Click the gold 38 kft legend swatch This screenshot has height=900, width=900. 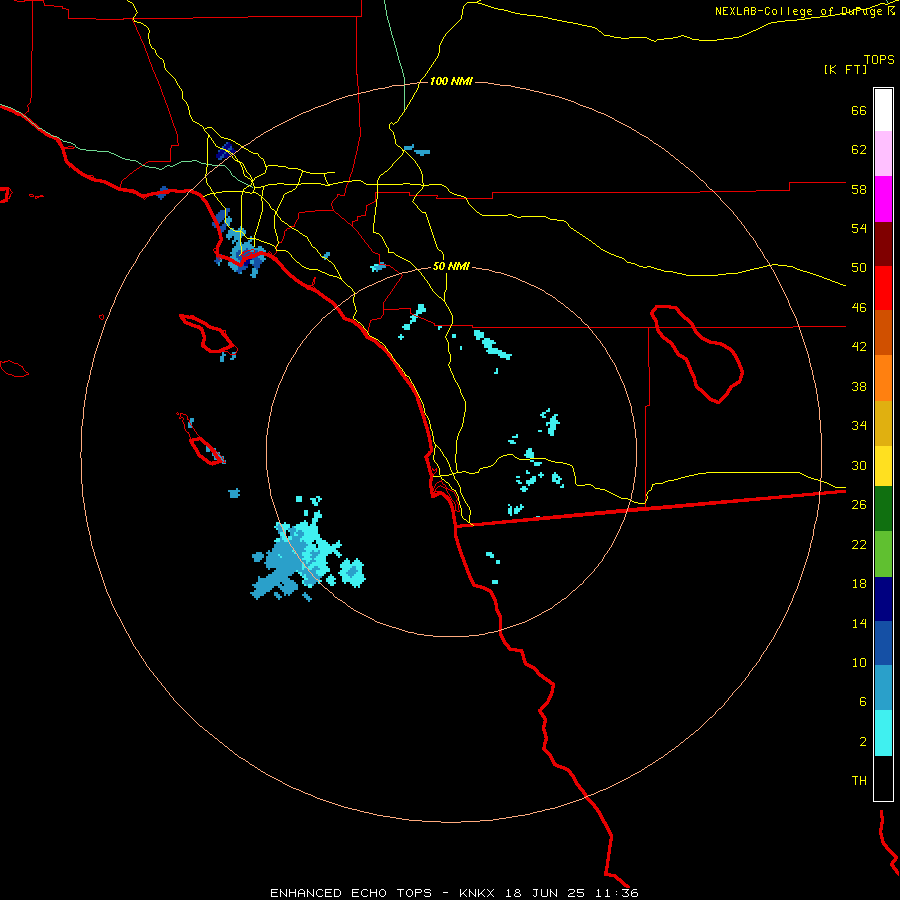click(883, 423)
